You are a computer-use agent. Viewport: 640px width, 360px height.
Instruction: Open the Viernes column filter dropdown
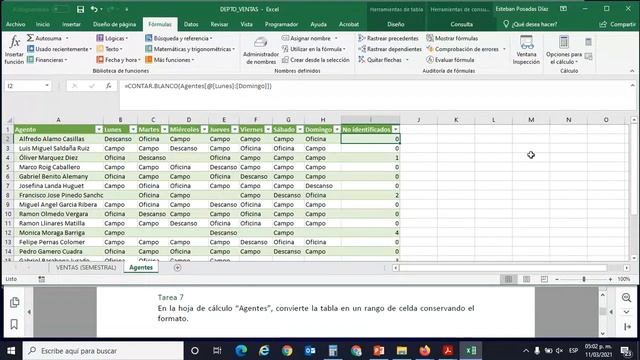click(x=268, y=129)
